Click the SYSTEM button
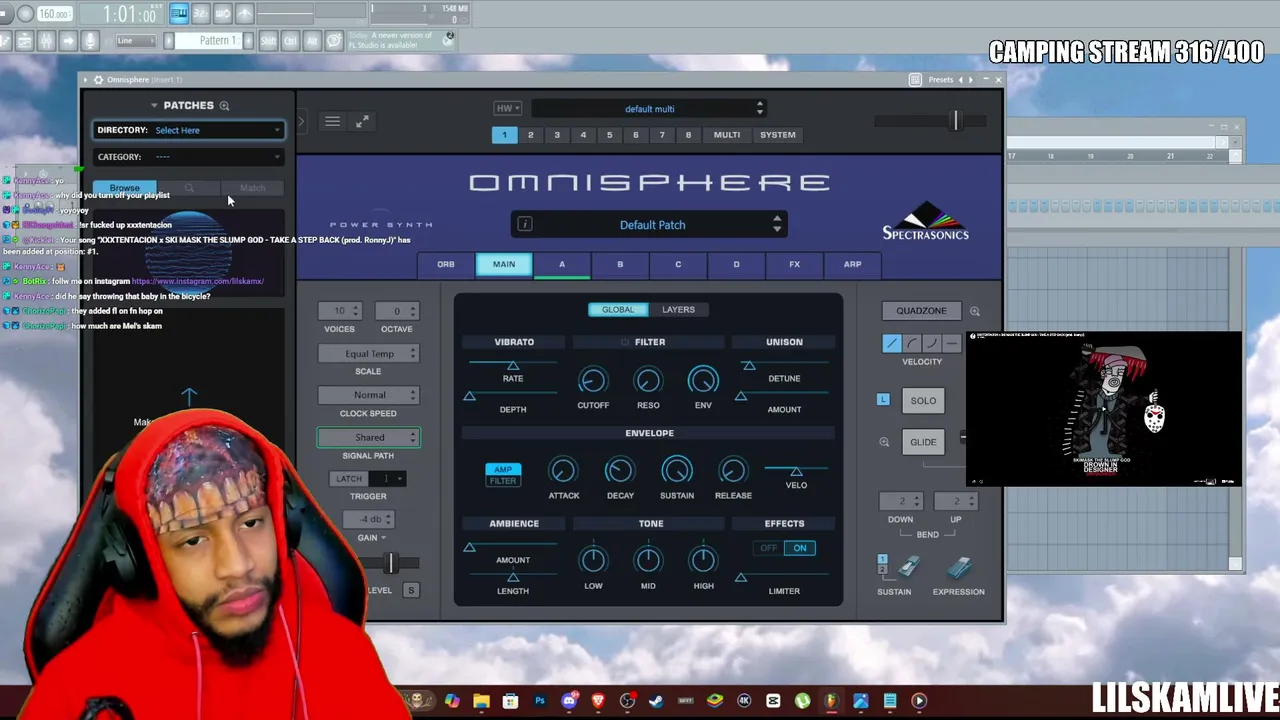This screenshot has height=720, width=1280. pos(777,135)
